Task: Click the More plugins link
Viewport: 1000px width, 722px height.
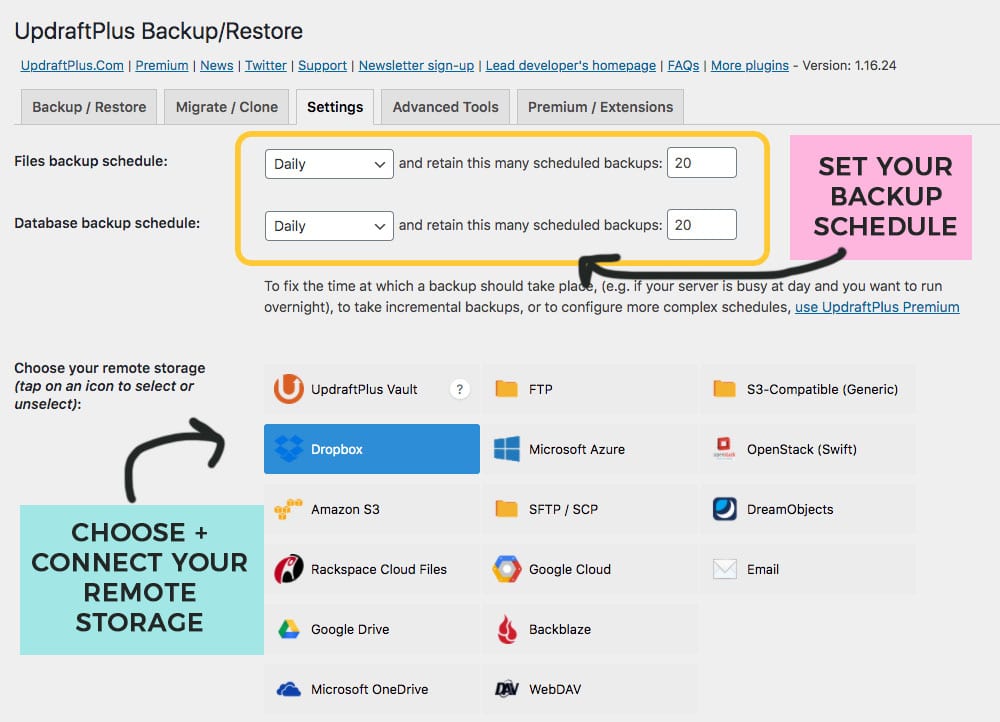Action: pos(750,66)
